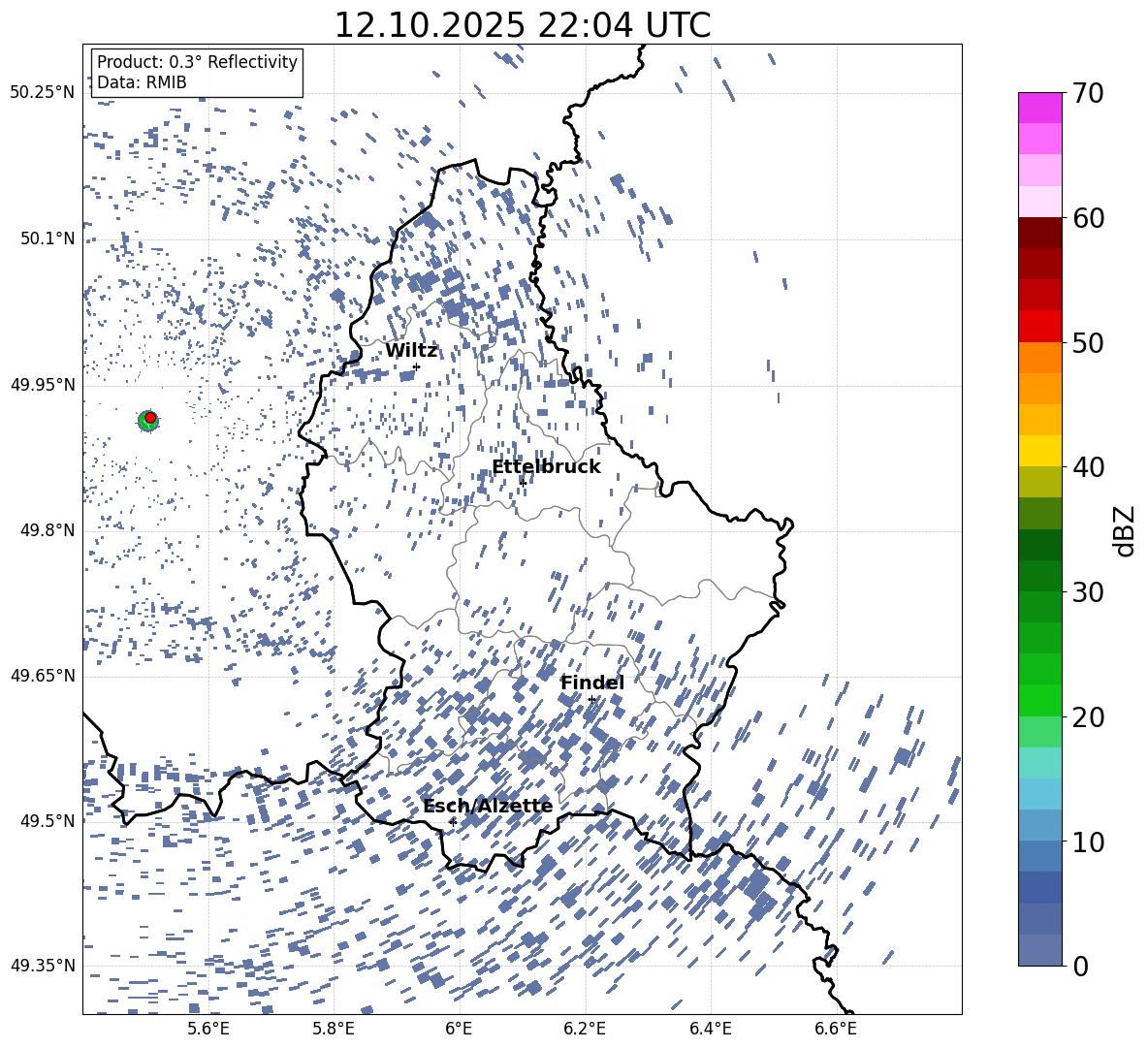Click the Esch/Alzette city label

point(488,806)
